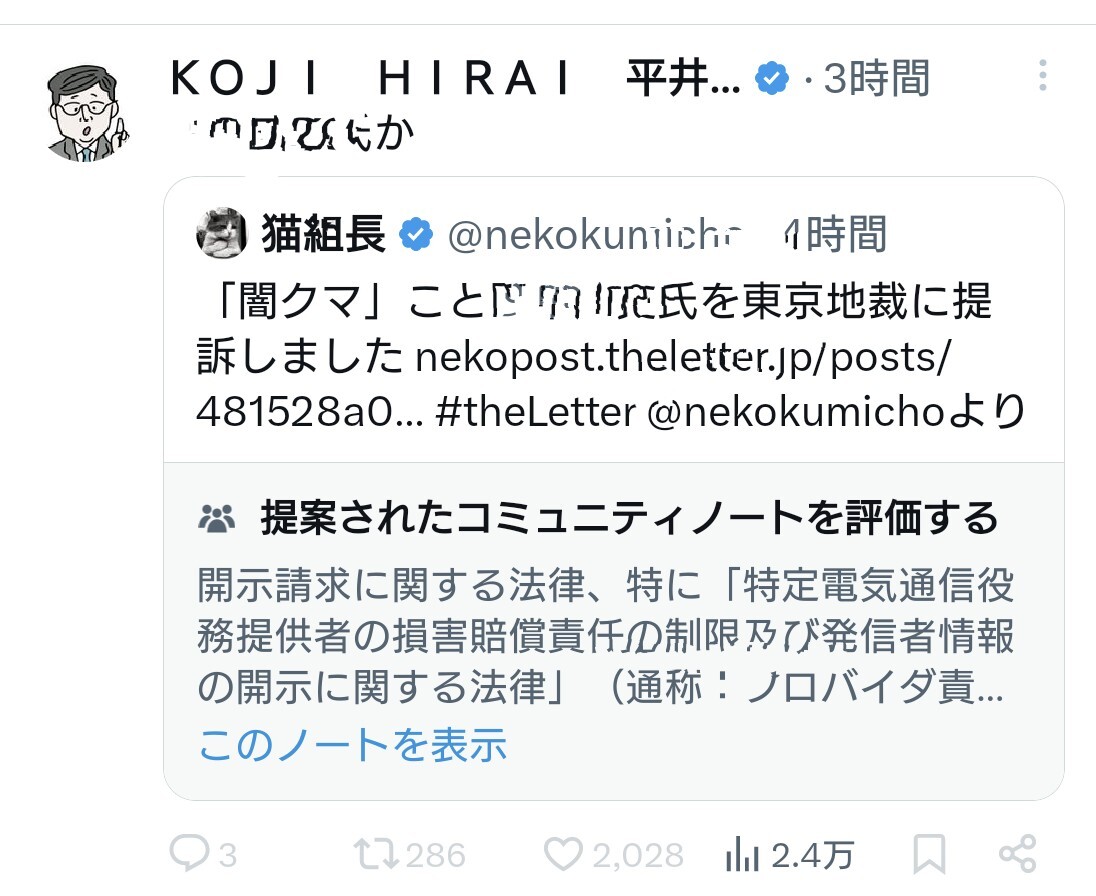Open 提案されたコミュニティノートを評価する heading
This screenshot has width=1096, height=896.
(629, 517)
